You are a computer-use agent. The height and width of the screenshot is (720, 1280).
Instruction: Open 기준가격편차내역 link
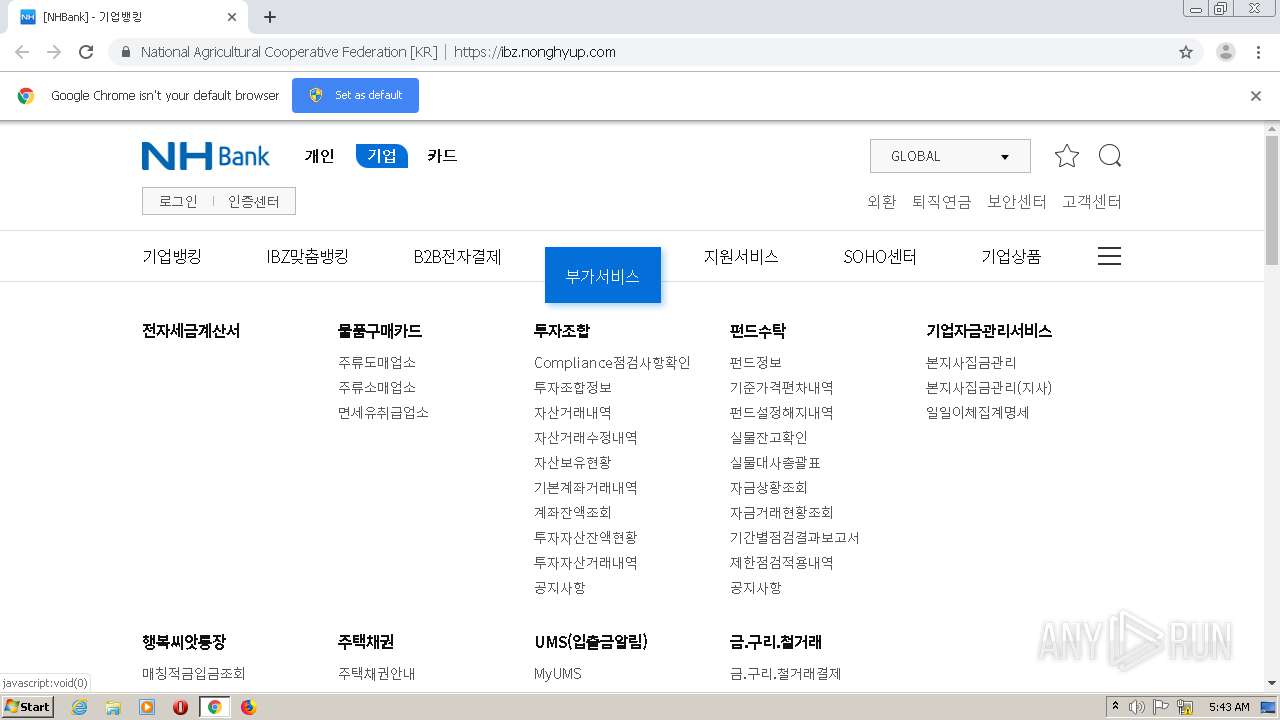click(x=782, y=387)
